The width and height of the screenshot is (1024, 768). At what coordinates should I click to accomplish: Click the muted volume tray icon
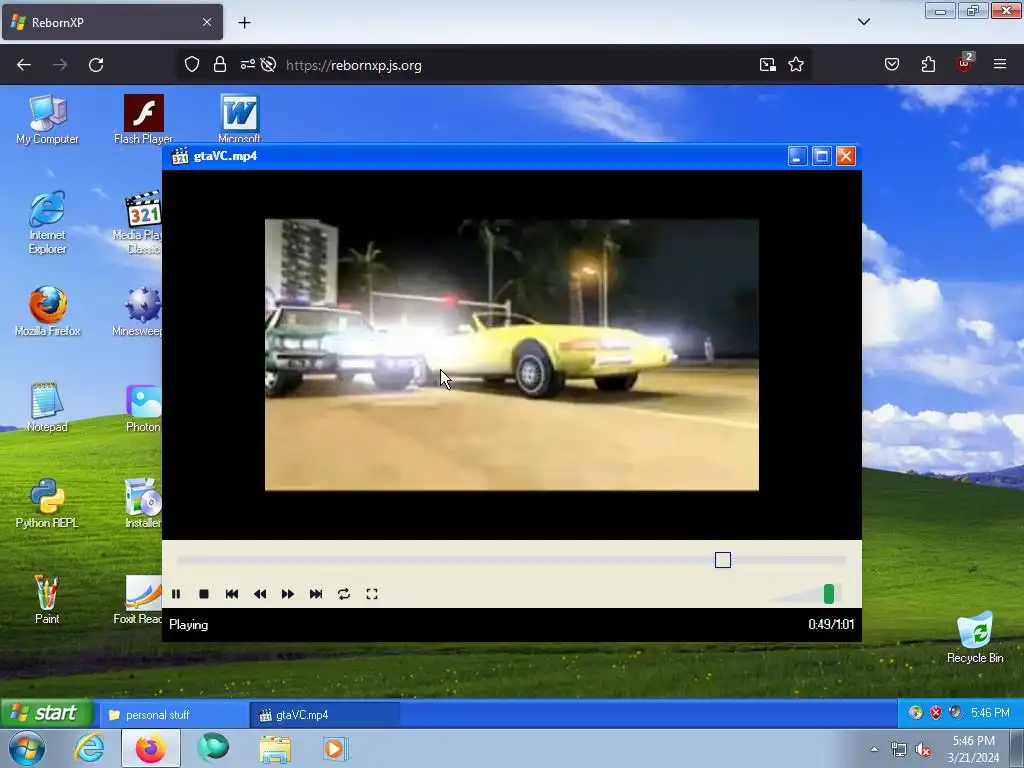pyautogui.click(x=923, y=750)
